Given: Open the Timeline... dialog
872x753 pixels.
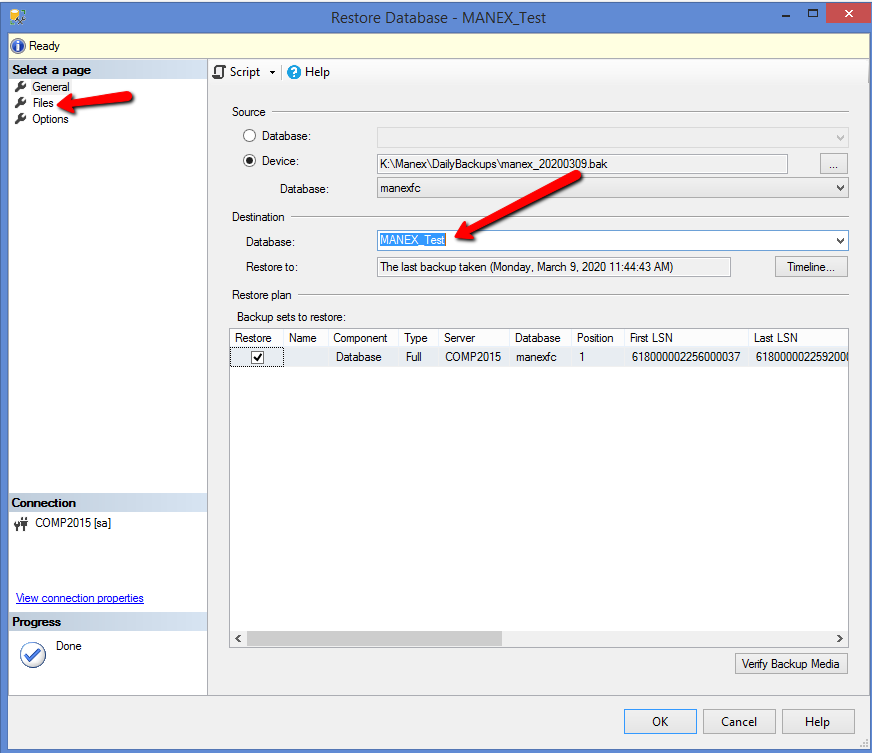Looking at the screenshot, I should click(x=811, y=267).
